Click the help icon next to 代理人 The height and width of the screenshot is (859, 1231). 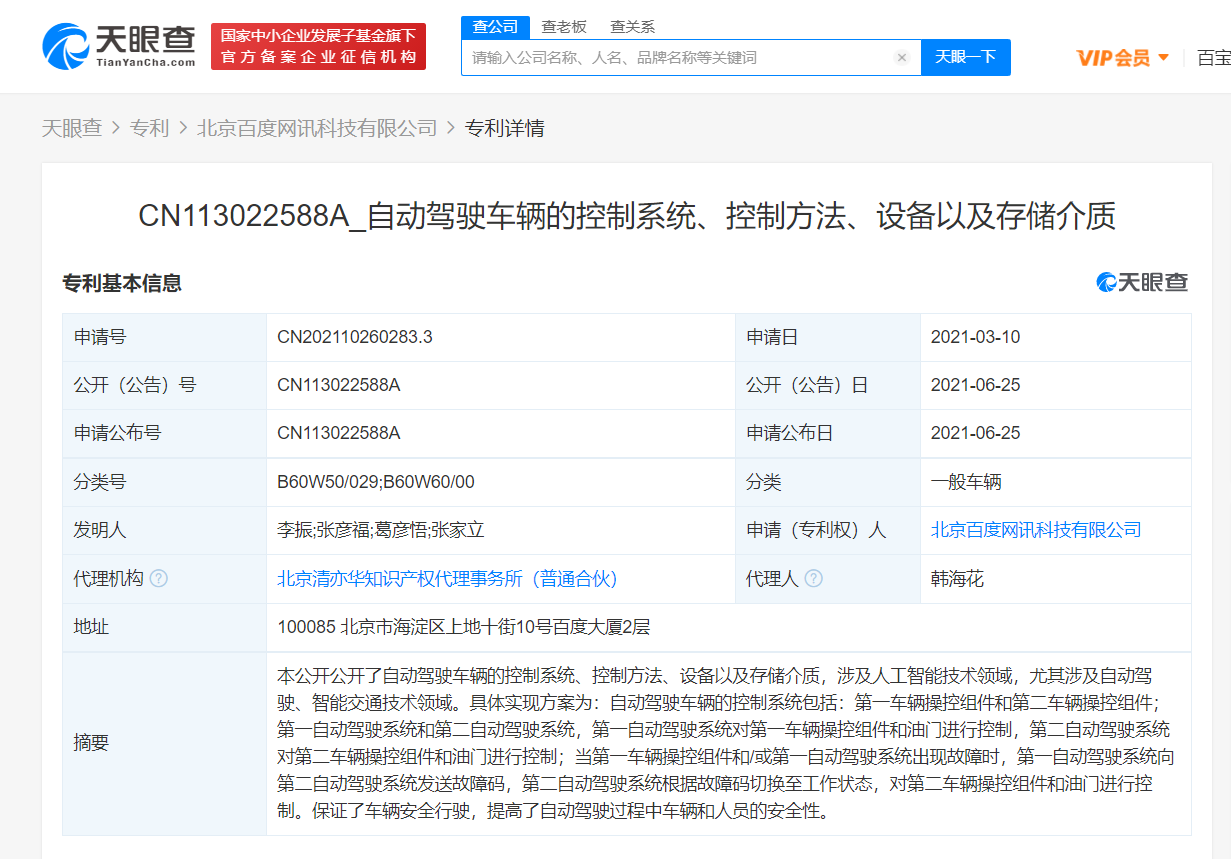pos(814,579)
